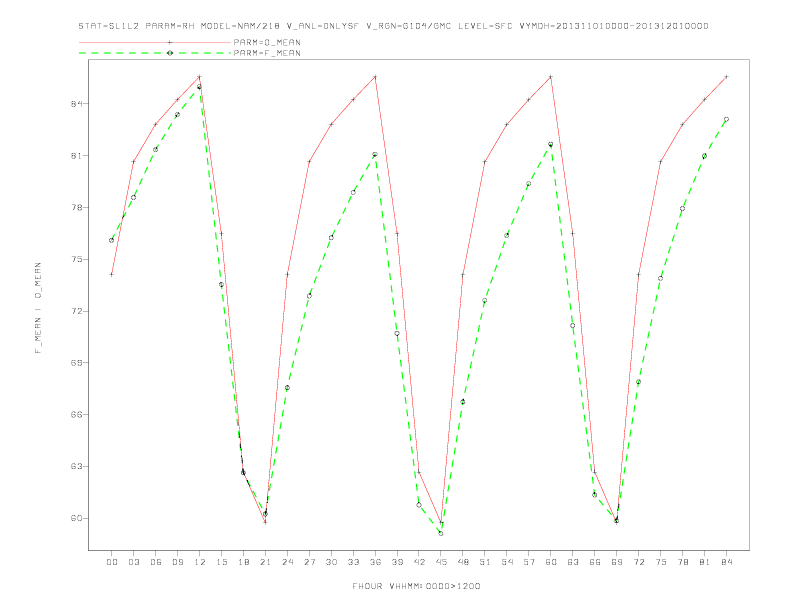Click x-axis tick label 33
This screenshot has height=612, width=792.
pos(353,562)
